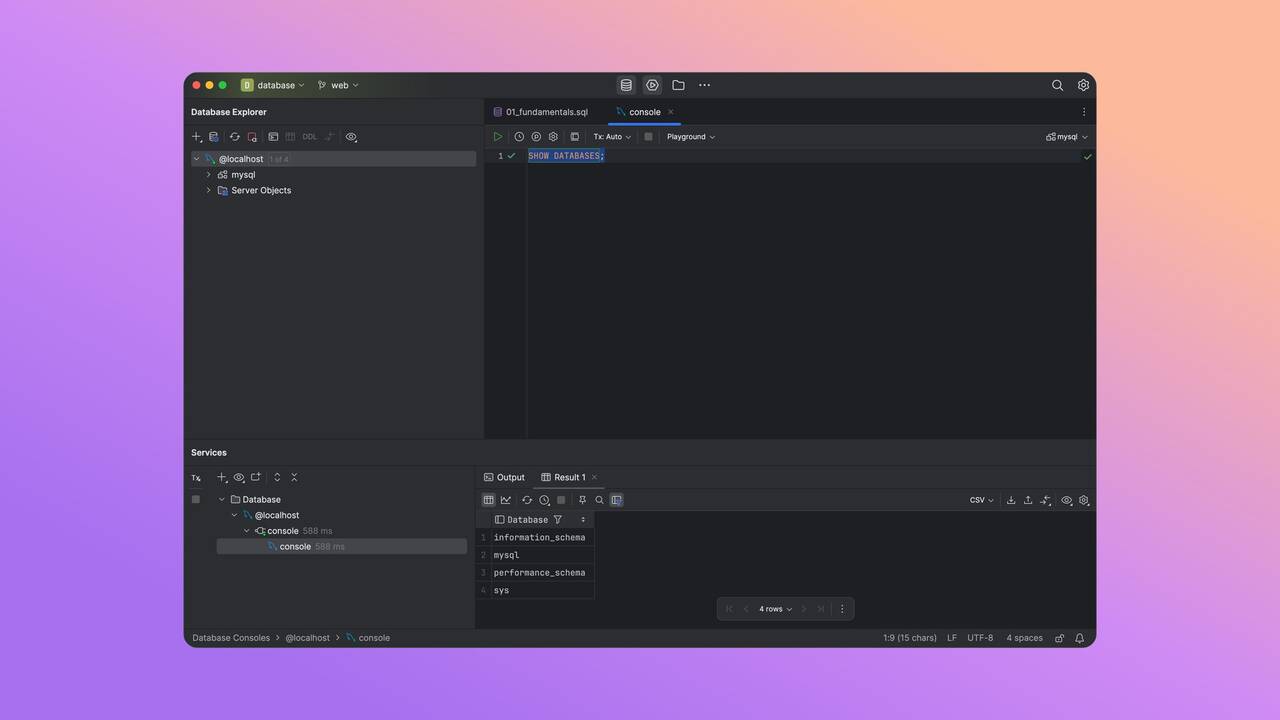The width and height of the screenshot is (1280, 720).
Task: Open the Tx: Auto transaction mode dropdown
Action: [x=612, y=137]
